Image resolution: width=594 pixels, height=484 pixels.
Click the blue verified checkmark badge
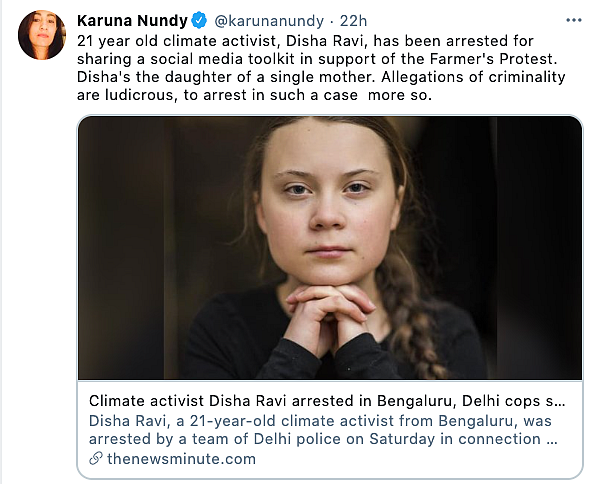(x=199, y=20)
